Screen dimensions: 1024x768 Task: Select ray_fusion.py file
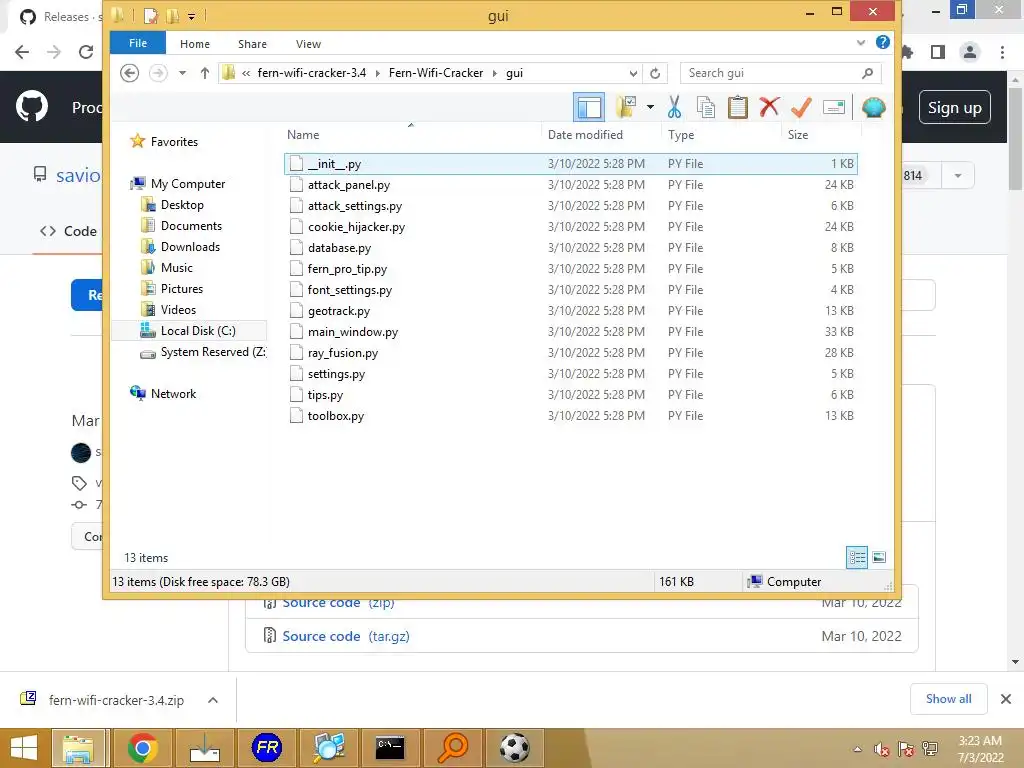pos(571,353)
